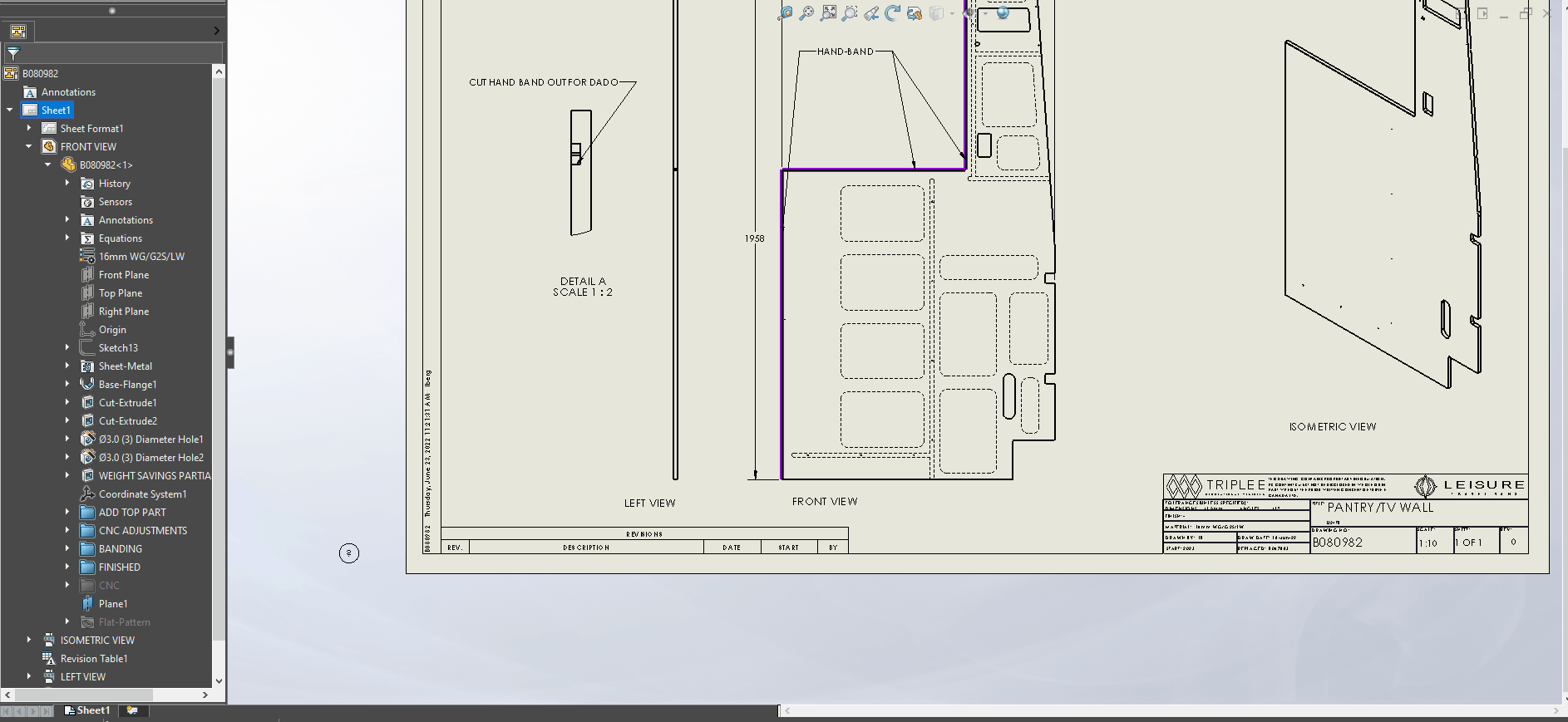
Task: Click the Apply Scene sphere icon
Action: click(x=1003, y=13)
